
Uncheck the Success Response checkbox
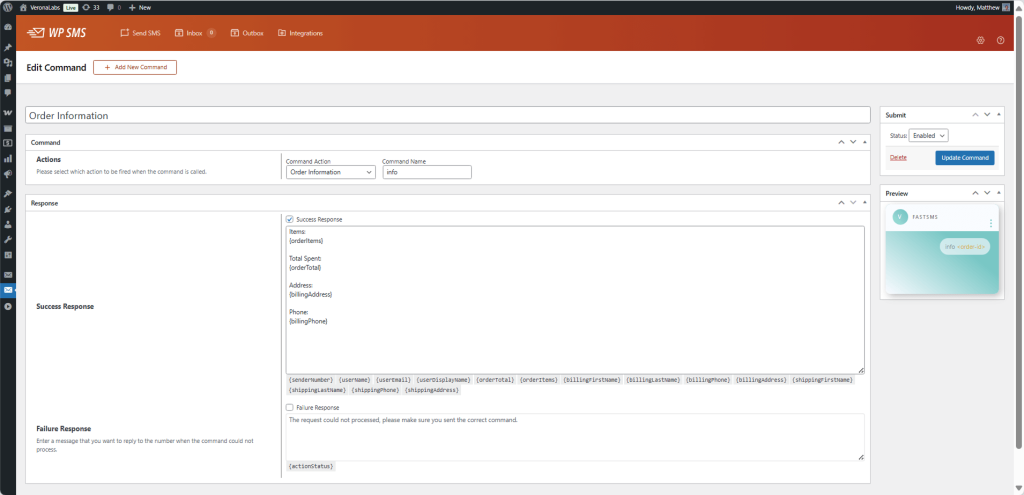click(x=290, y=220)
